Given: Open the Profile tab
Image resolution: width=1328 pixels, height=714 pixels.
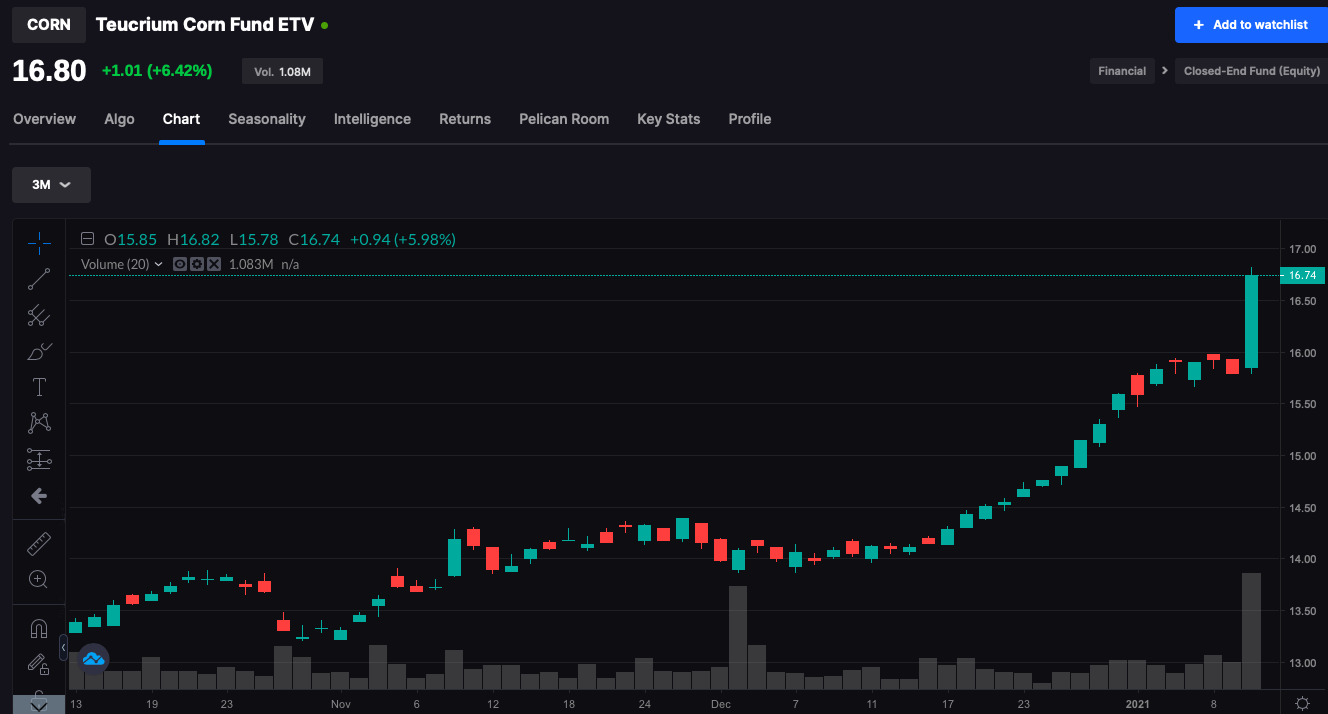Looking at the screenshot, I should (750, 119).
